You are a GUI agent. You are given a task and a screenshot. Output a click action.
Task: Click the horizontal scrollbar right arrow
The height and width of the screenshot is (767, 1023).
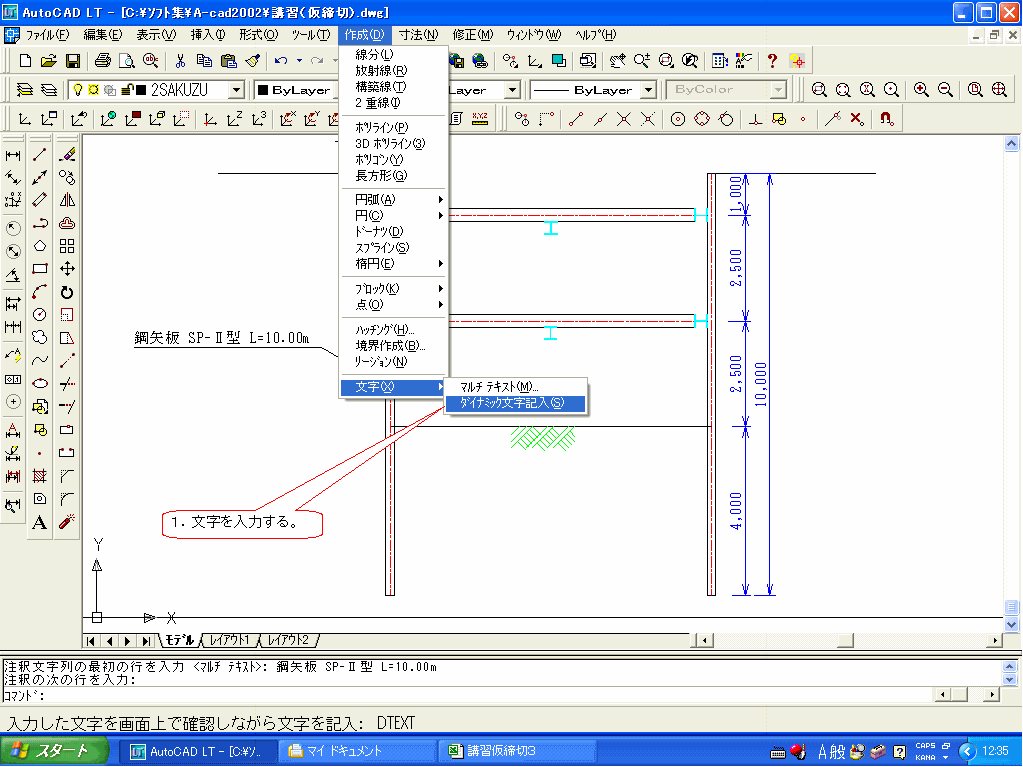994,640
